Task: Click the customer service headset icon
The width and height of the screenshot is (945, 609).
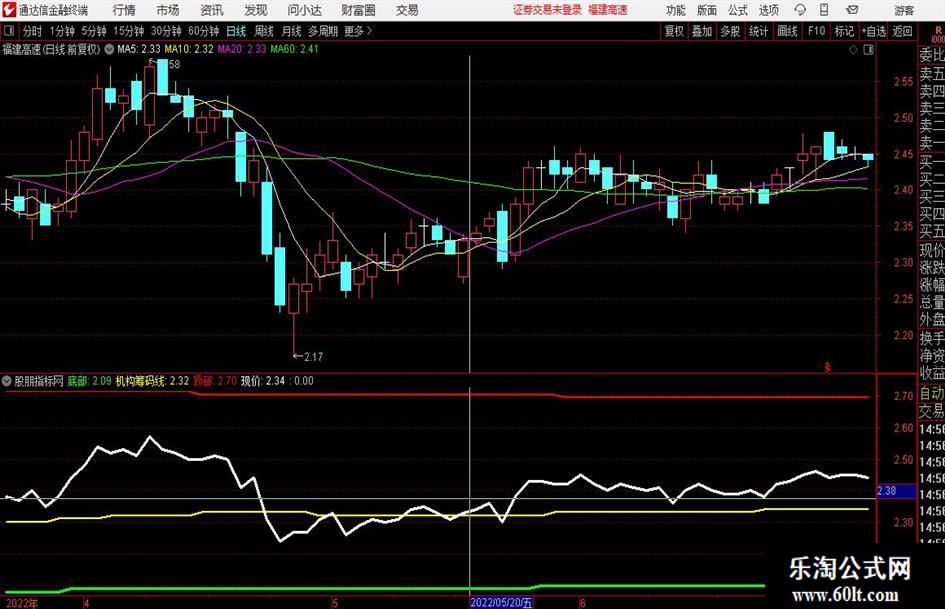Action: (x=800, y=10)
